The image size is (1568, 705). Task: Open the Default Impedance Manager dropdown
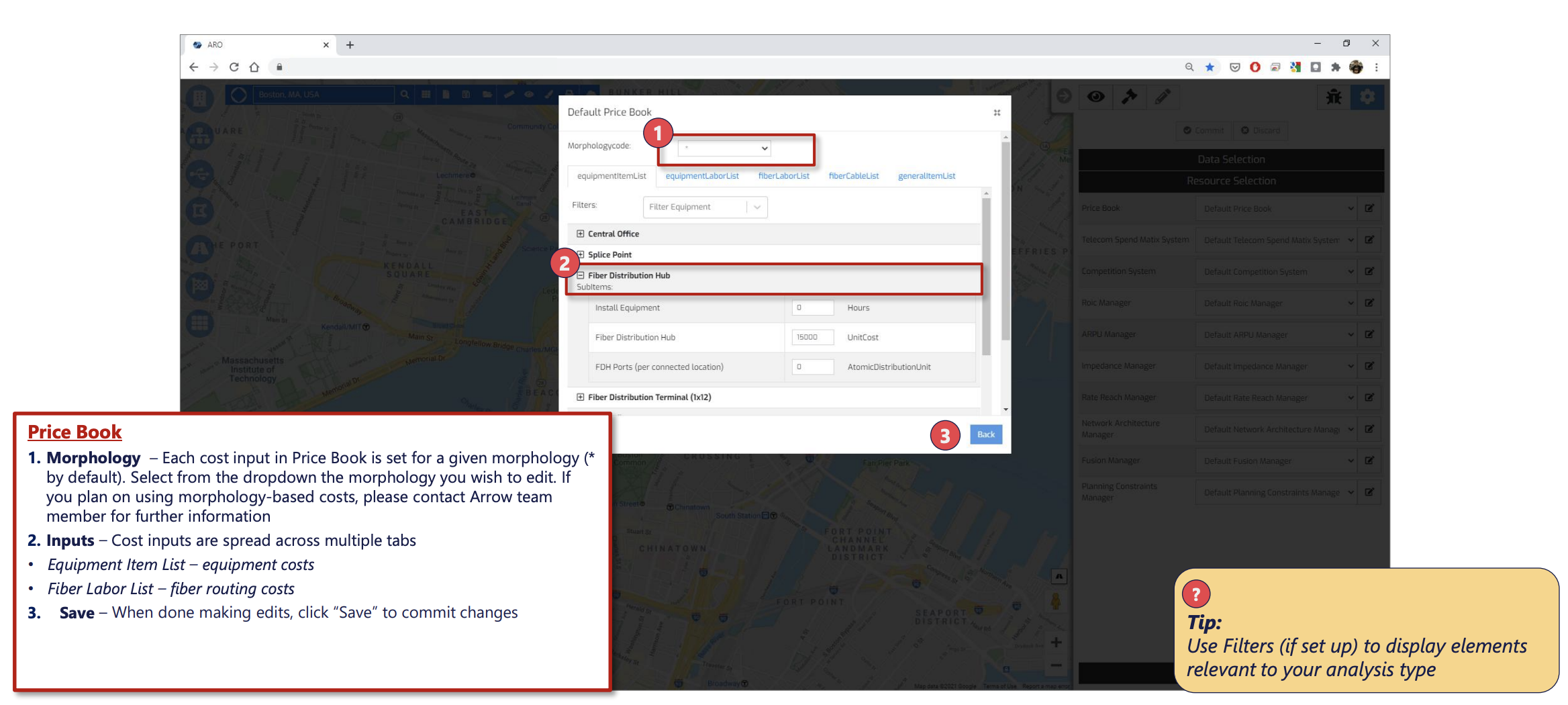pyautogui.click(x=1278, y=366)
